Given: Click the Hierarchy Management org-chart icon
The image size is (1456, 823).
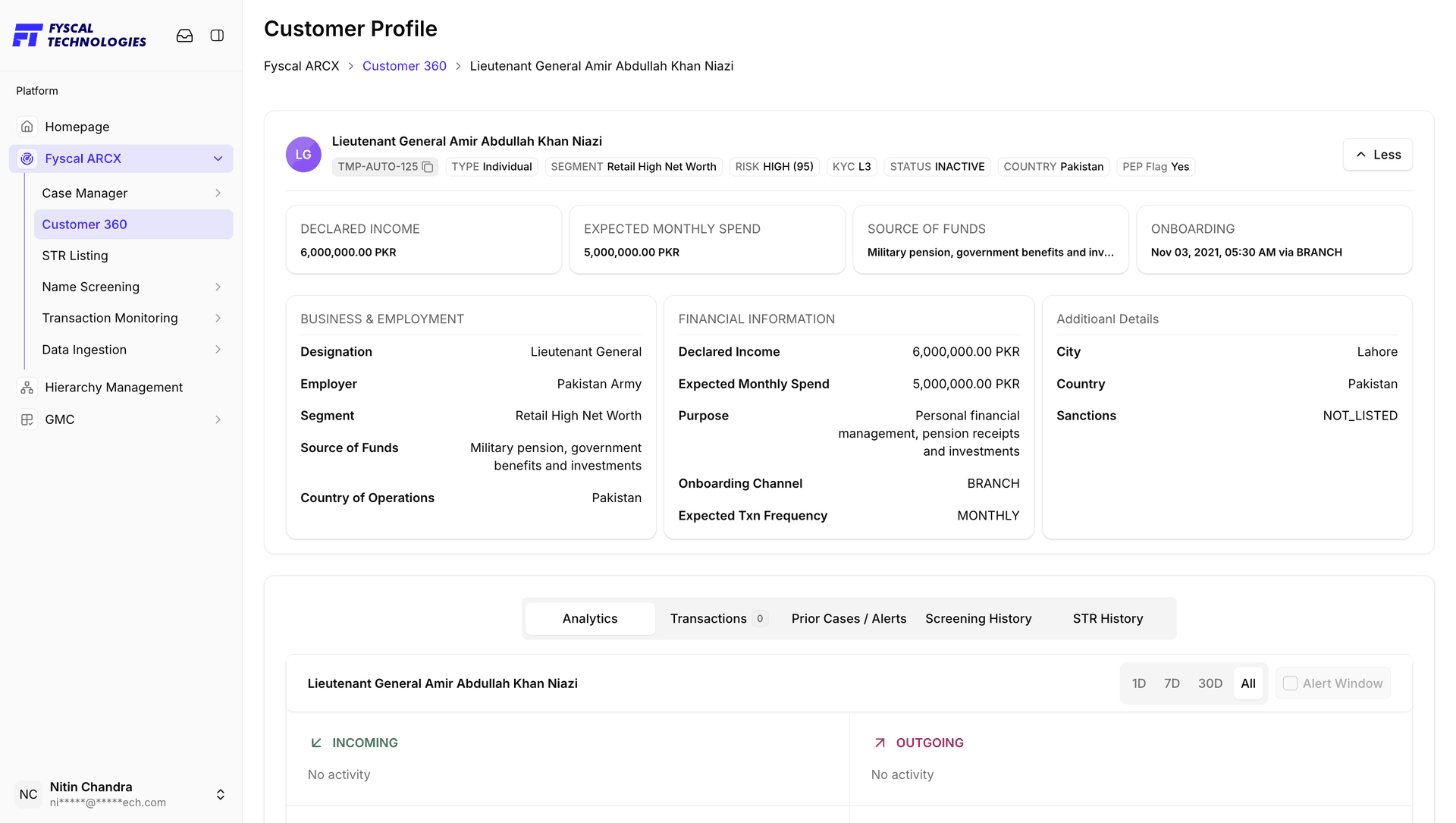Looking at the screenshot, I should point(27,388).
